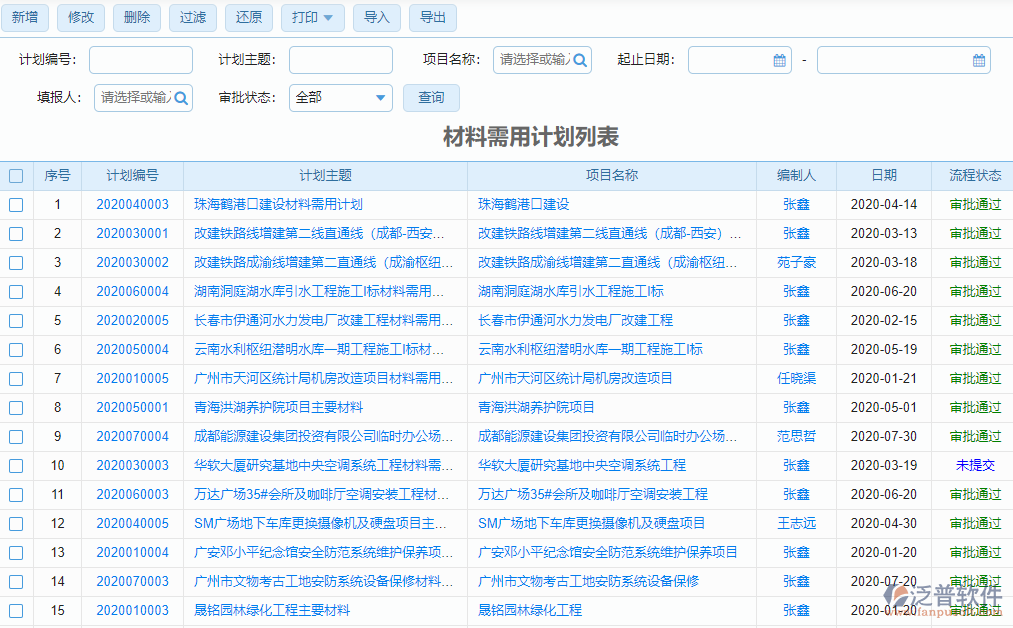Activate the 过滤 filter button
1013x628 pixels.
[x=192, y=17]
